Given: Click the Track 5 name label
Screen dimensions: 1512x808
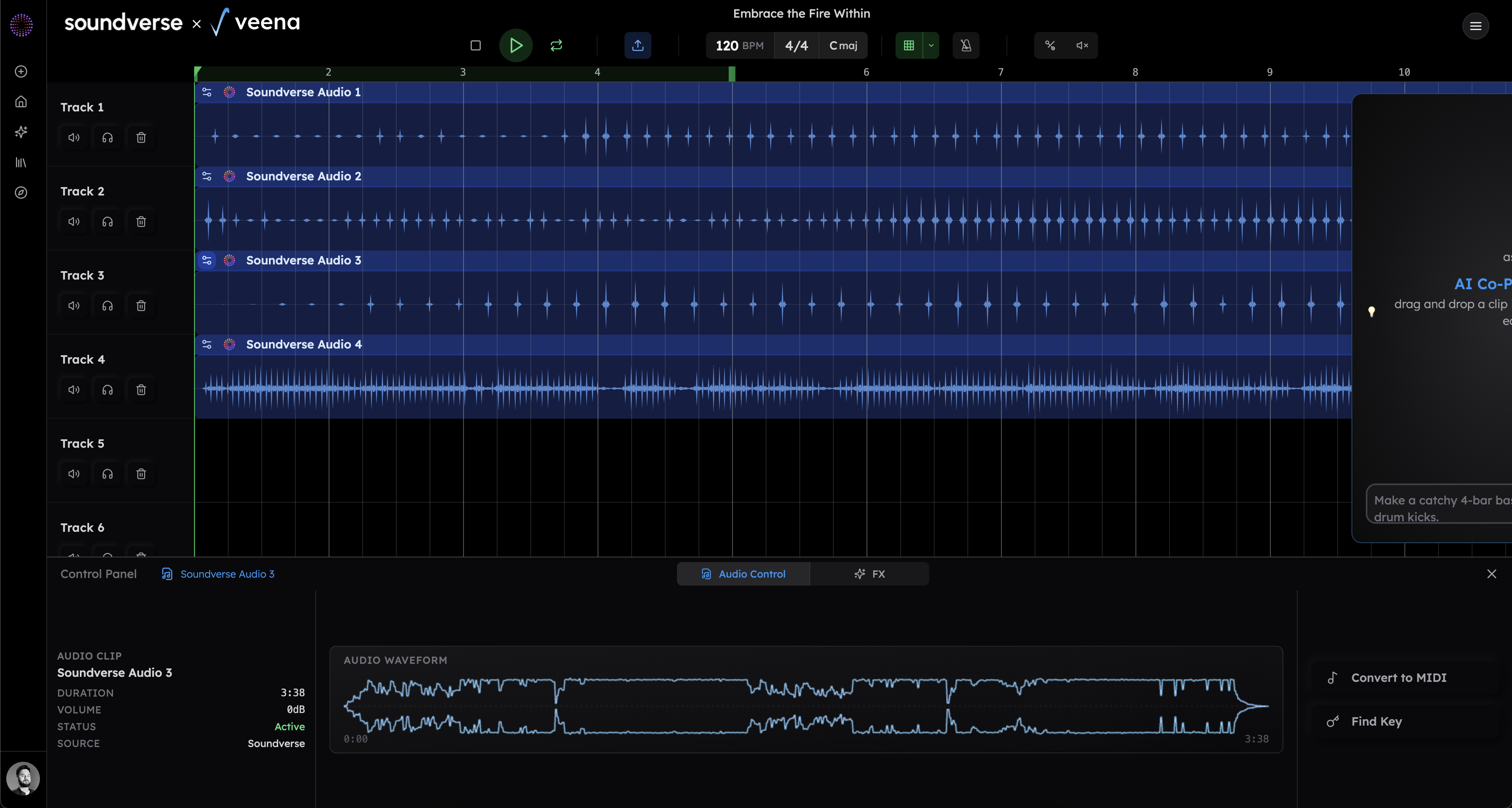Looking at the screenshot, I should click(82, 444).
